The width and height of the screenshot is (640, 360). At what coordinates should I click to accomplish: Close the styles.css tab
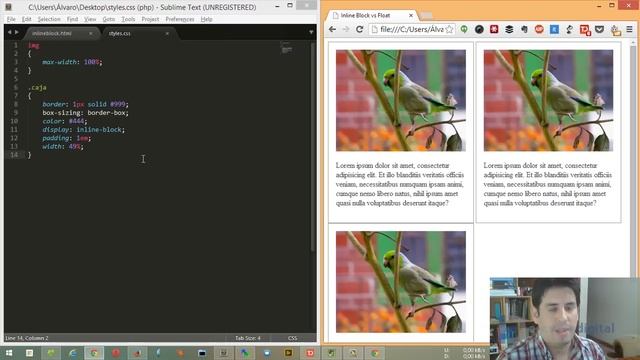click(167, 33)
